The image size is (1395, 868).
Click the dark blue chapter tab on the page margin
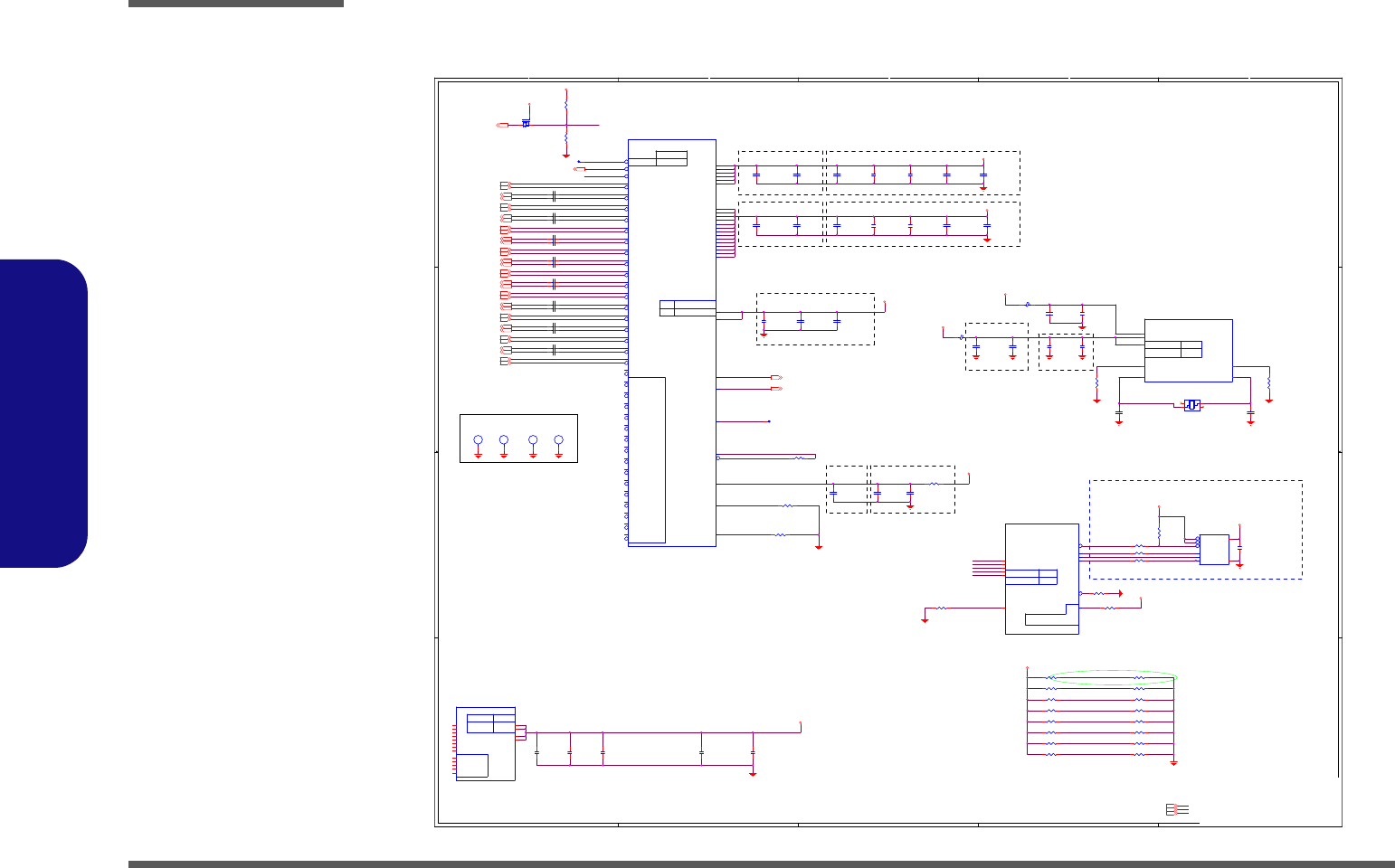pos(44,413)
